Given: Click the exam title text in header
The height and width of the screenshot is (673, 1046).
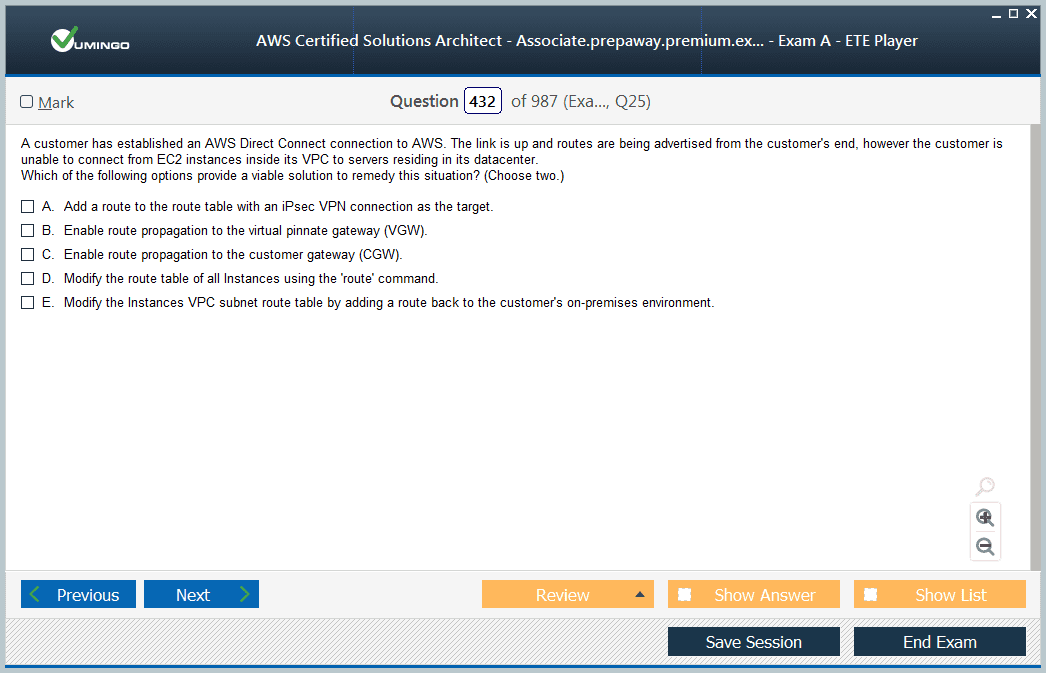Looking at the screenshot, I should pos(587,41).
